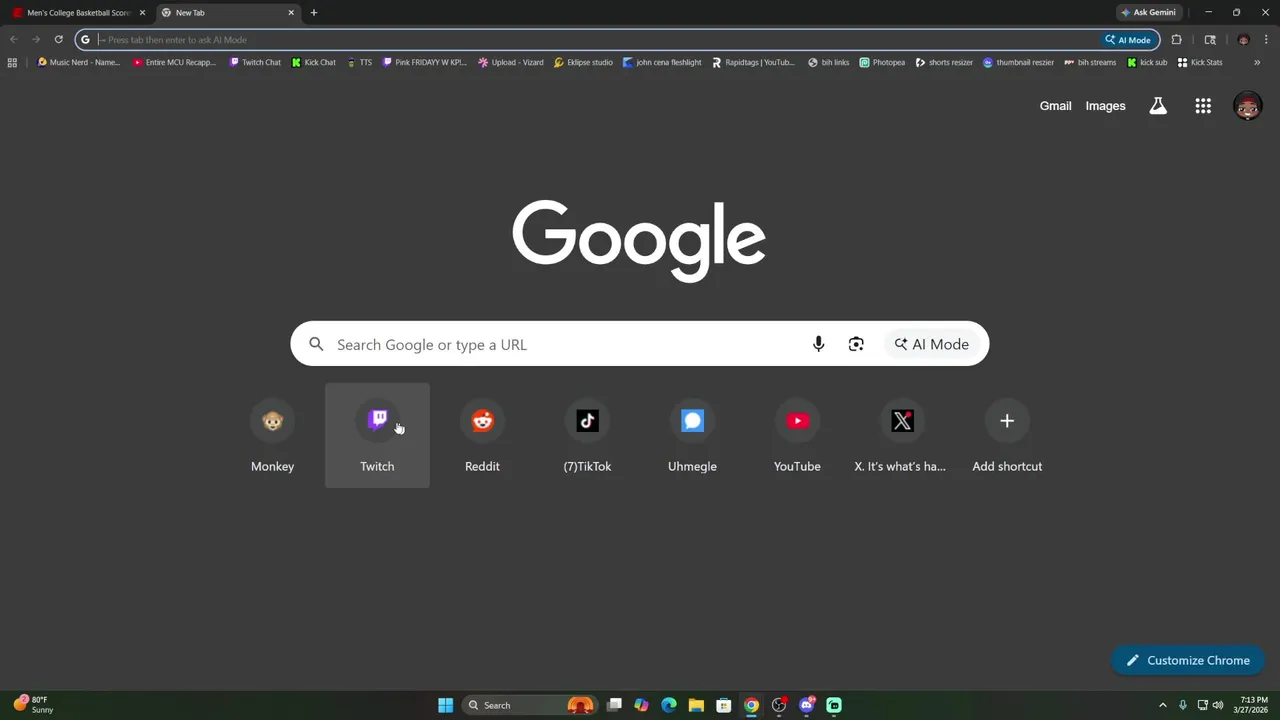This screenshot has width=1280, height=720.
Task: Open the shorts resizer bookmark
Action: tap(944, 62)
